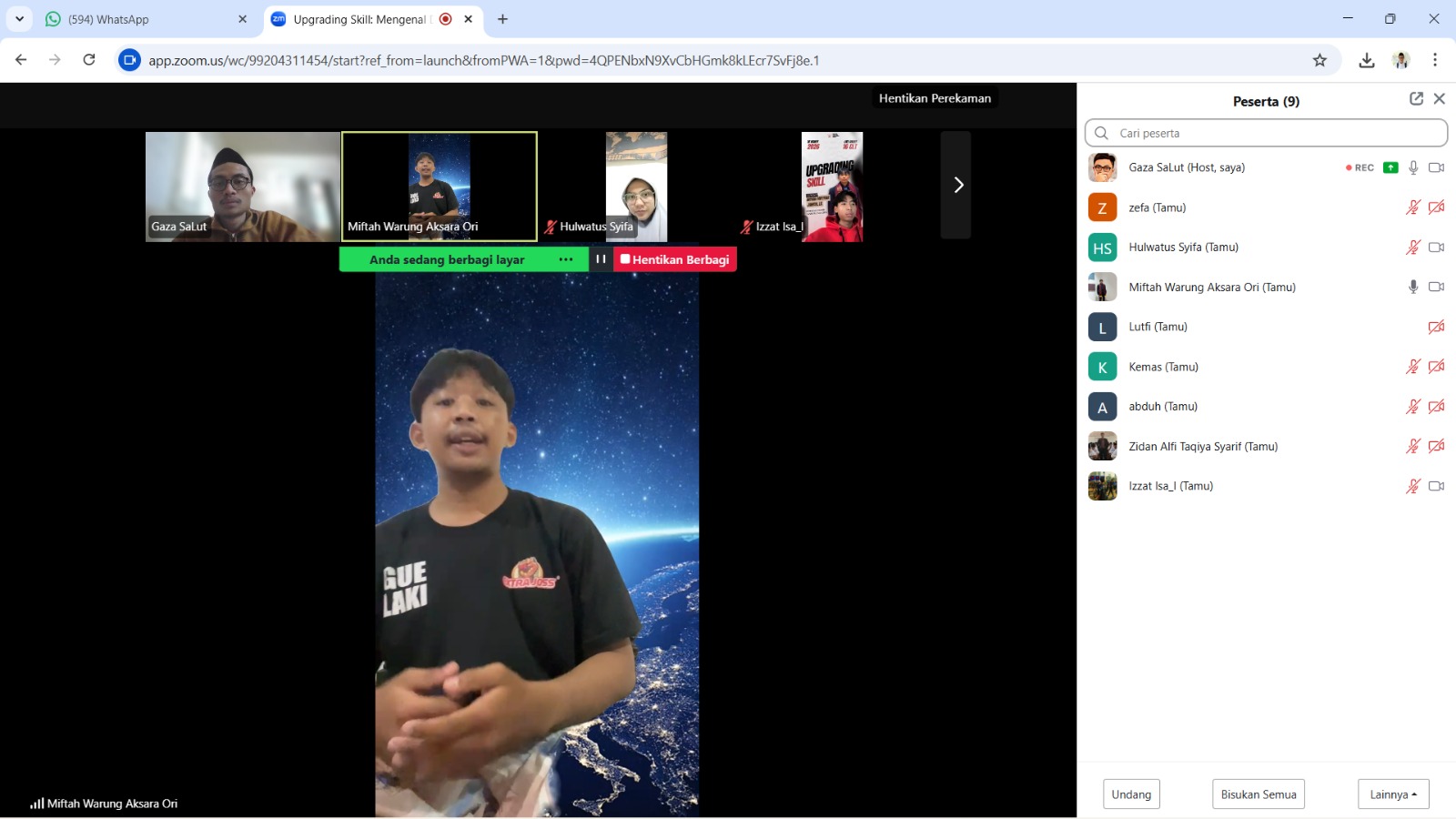Mute the host microphone for Gaza SaLut
1456x819 pixels.
(1413, 167)
